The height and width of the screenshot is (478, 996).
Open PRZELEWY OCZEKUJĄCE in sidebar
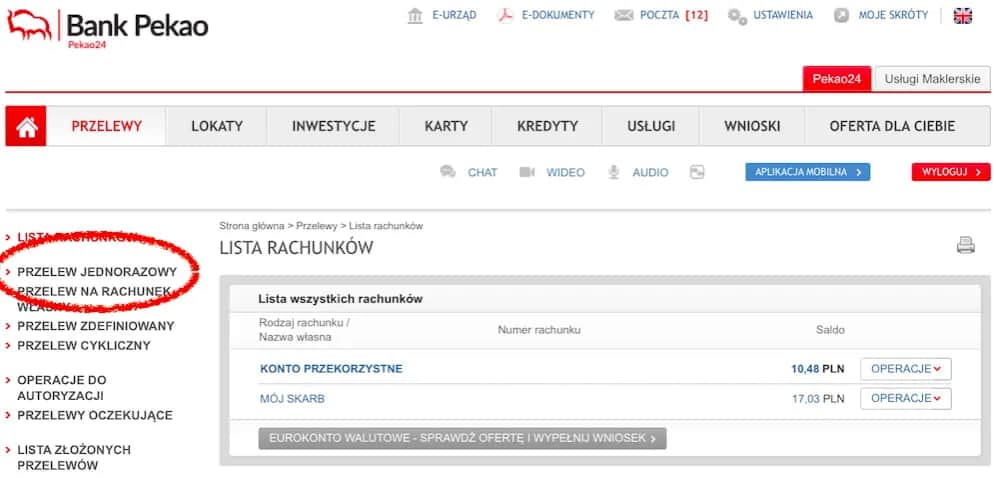coord(95,416)
